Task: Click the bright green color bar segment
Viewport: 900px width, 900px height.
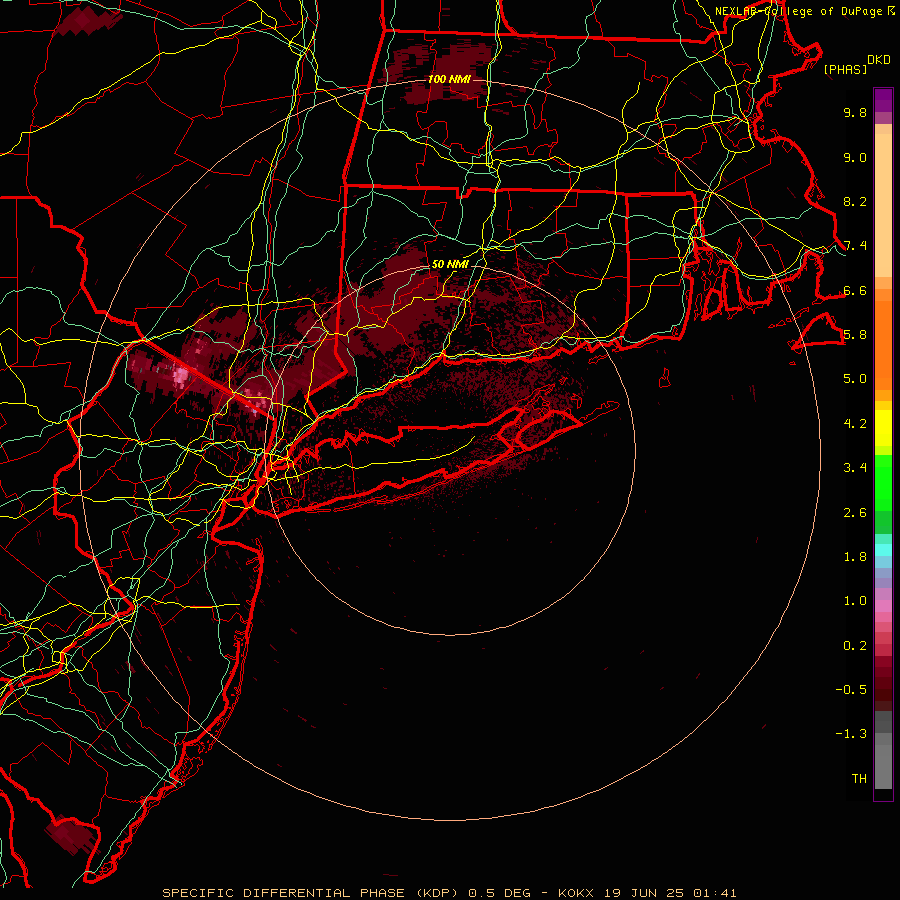Action: pos(883,482)
